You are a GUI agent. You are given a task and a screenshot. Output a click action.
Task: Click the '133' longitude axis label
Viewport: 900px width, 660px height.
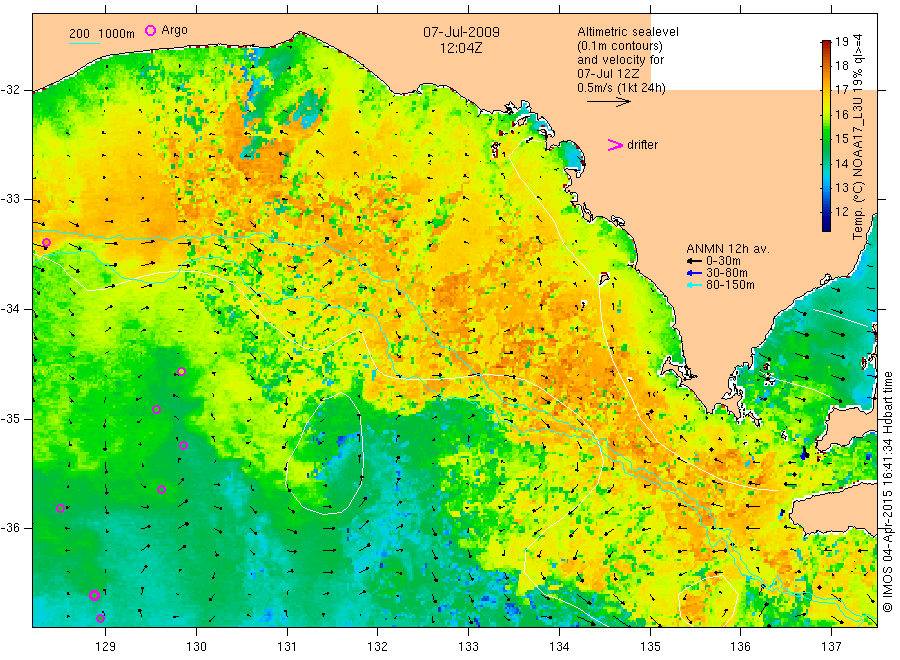point(468,647)
